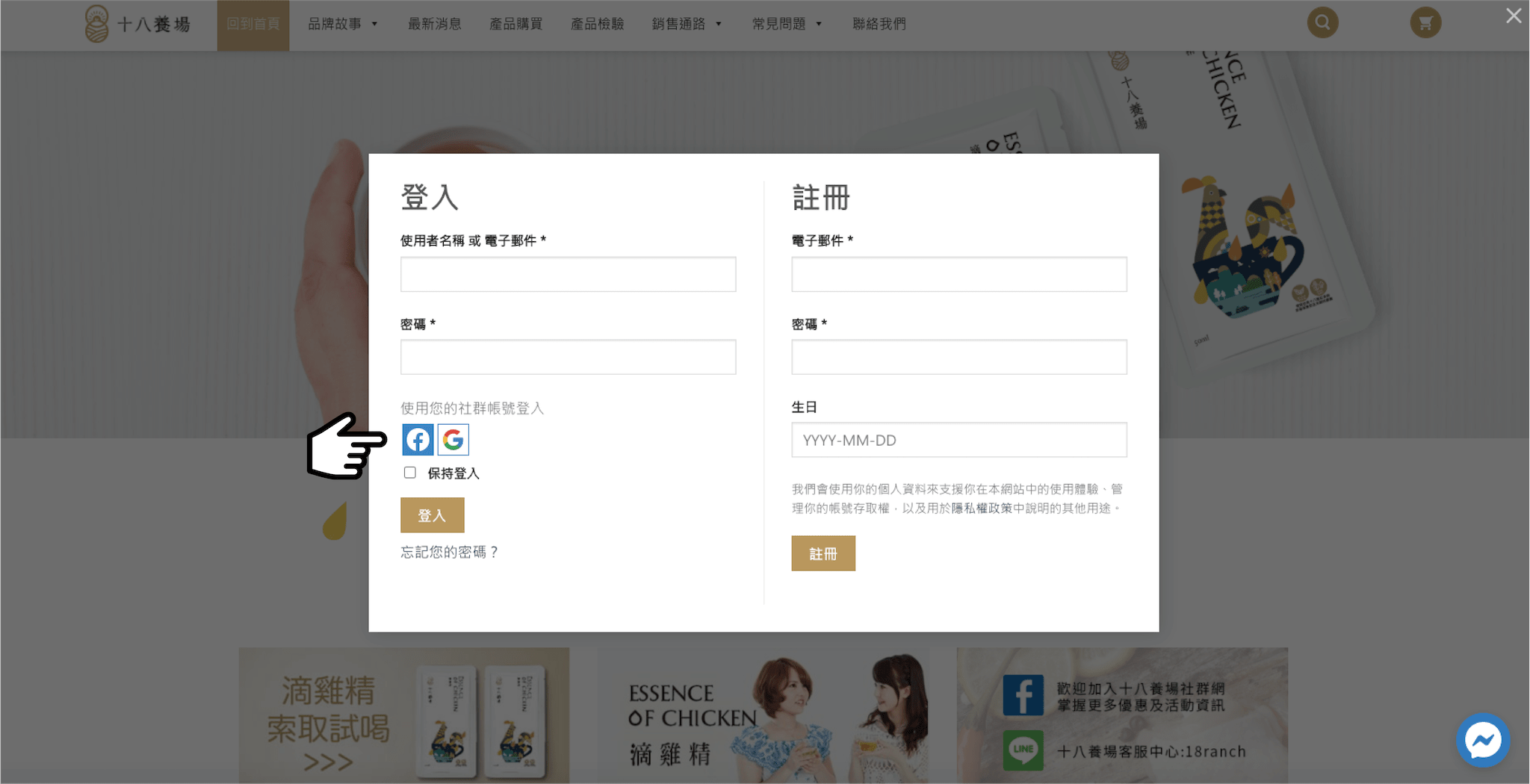
Task: Sign in with the Google icon
Action: click(x=453, y=440)
